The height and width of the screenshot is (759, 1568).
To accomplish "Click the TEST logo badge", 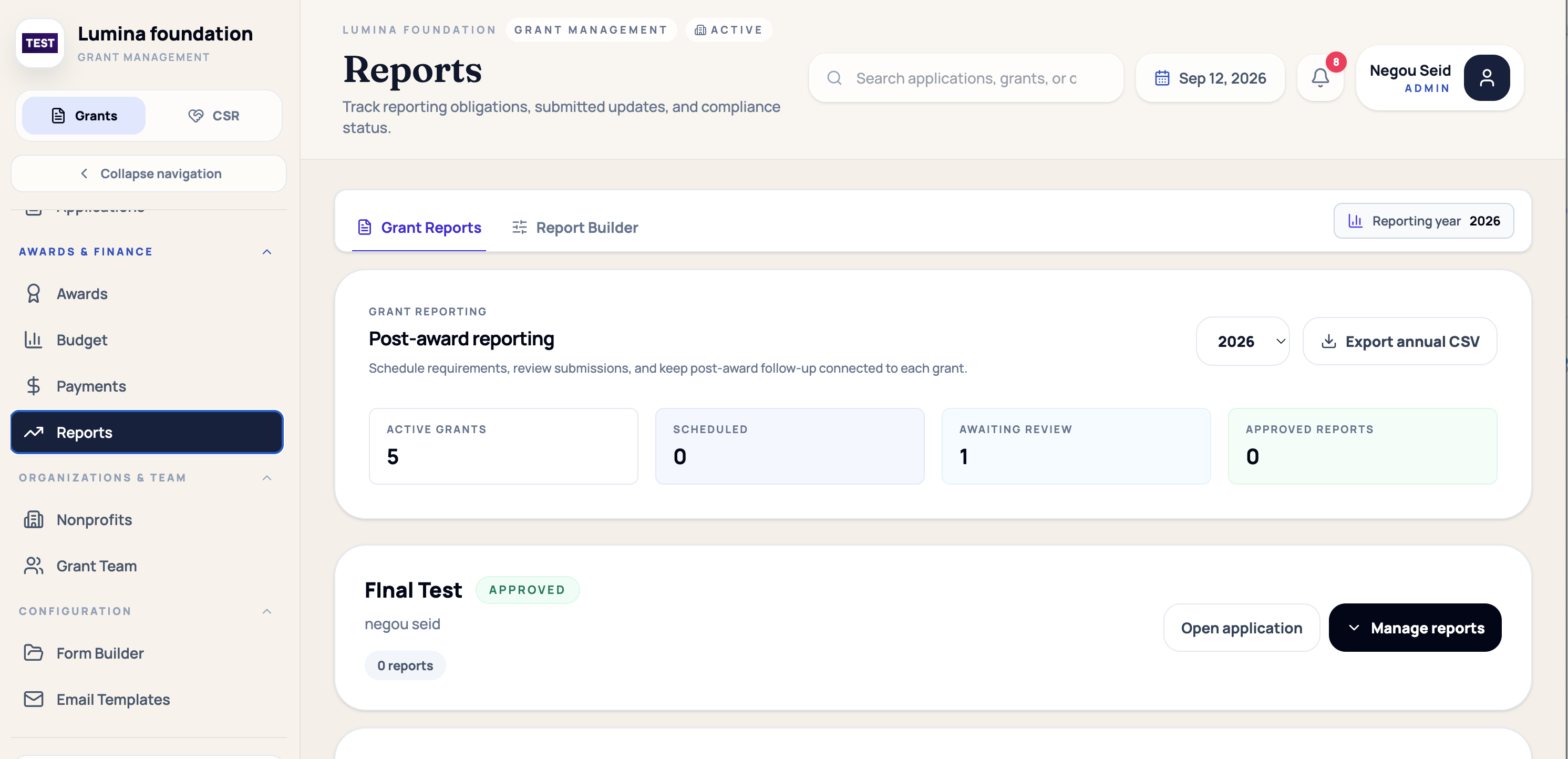I will pyautogui.click(x=40, y=43).
